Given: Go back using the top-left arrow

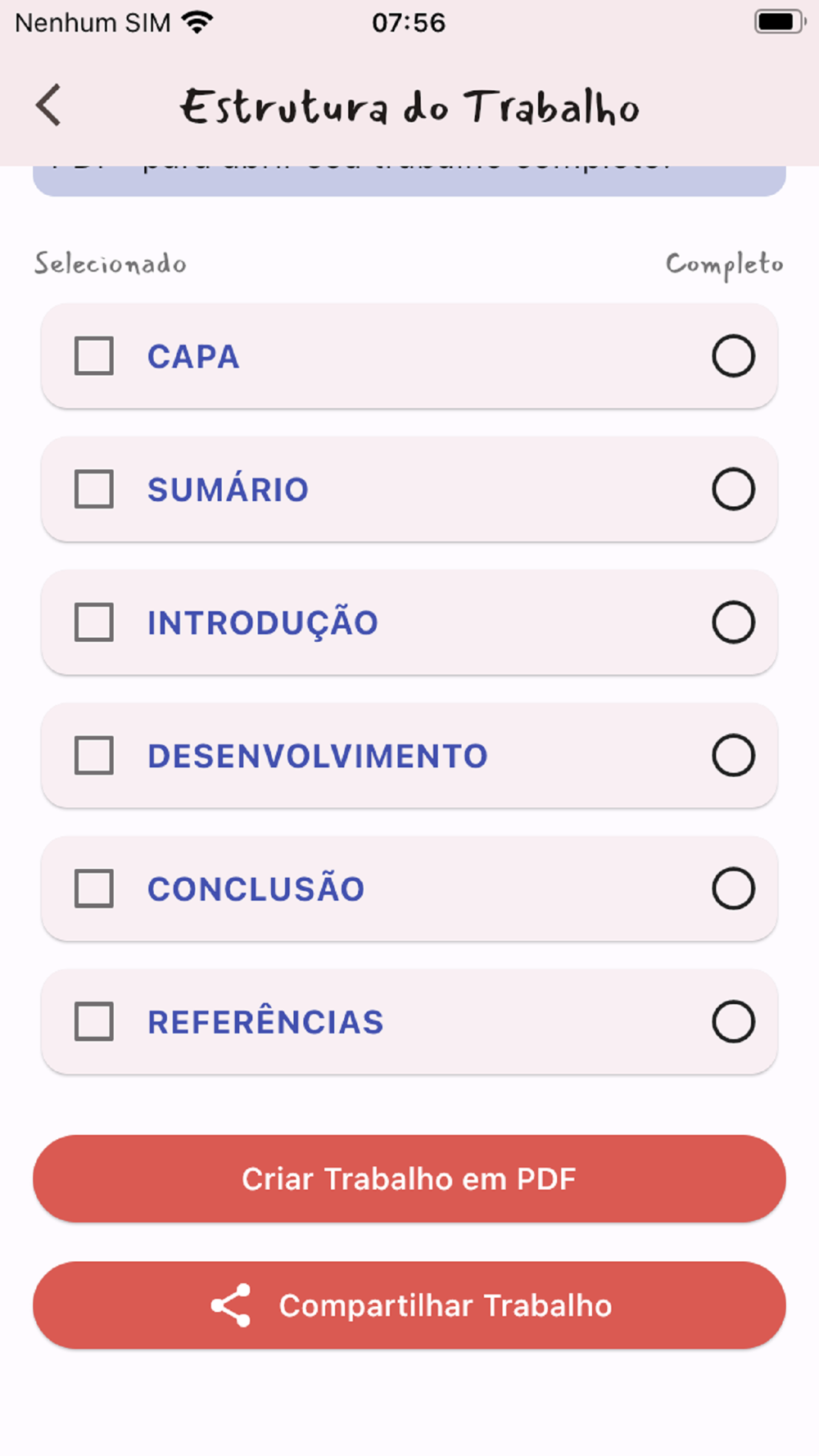Looking at the screenshot, I should coord(48,106).
